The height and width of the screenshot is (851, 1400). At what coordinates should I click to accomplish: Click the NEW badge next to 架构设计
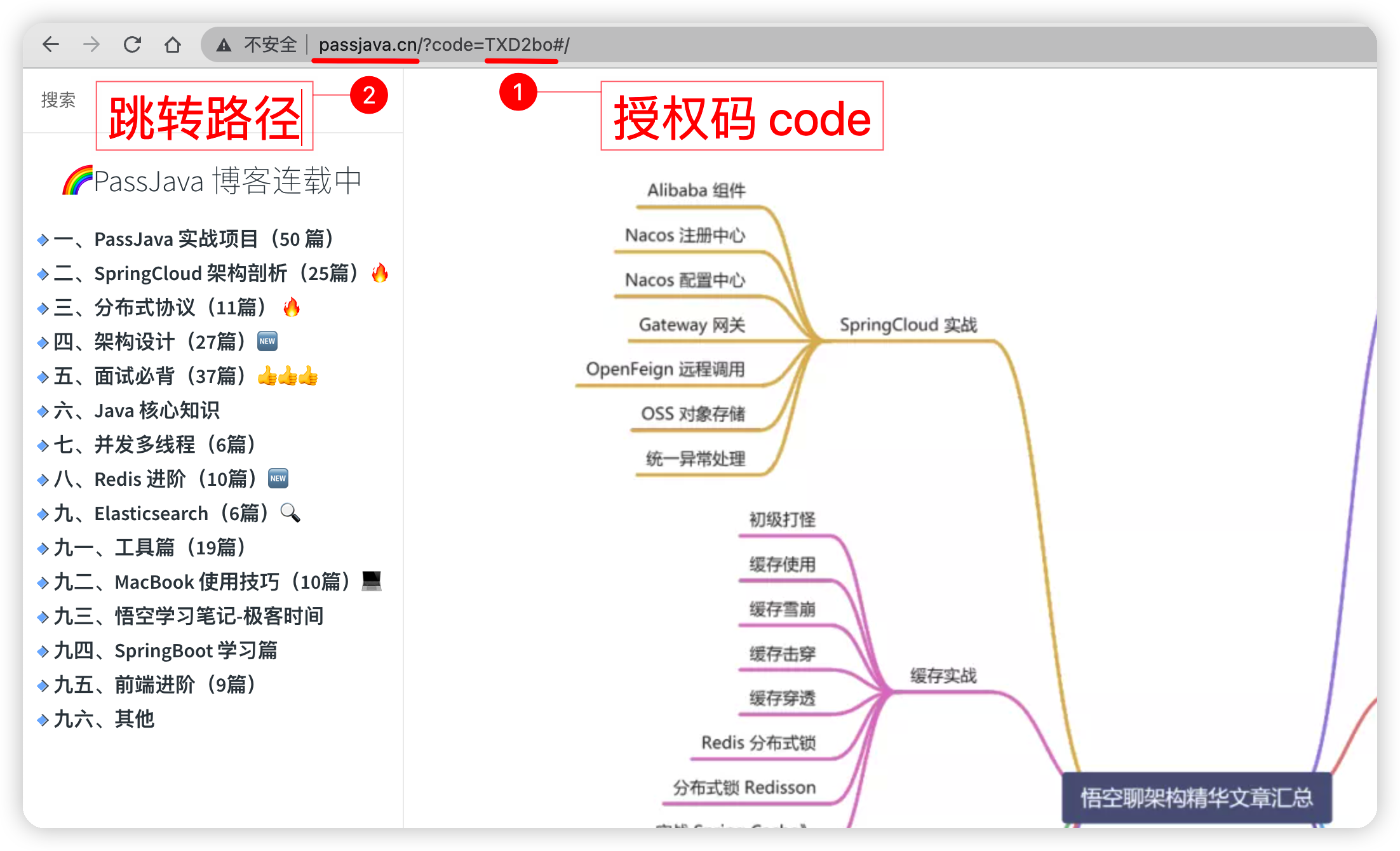click(x=267, y=342)
